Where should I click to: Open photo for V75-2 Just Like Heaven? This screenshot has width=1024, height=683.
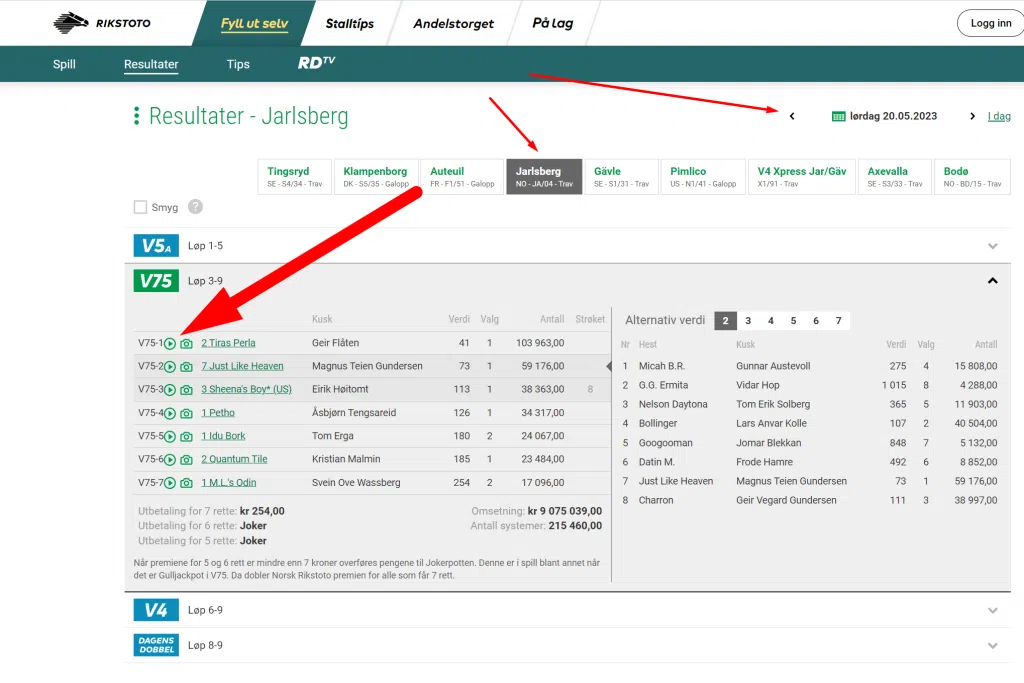point(186,367)
